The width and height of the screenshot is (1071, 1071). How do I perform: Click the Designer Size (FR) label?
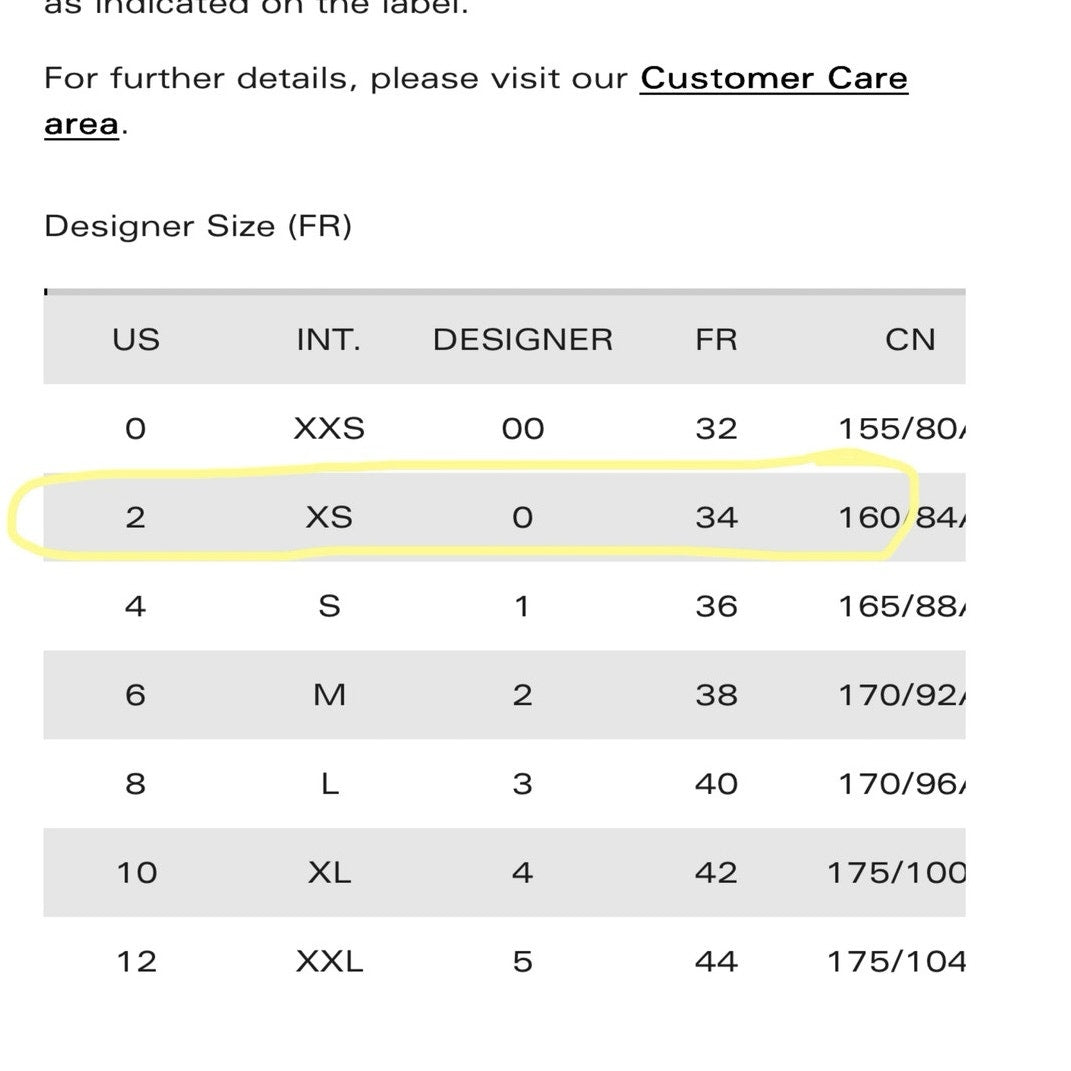click(198, 226)
